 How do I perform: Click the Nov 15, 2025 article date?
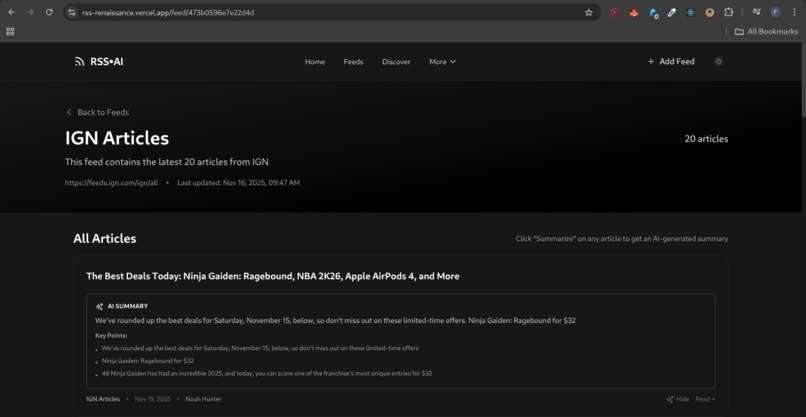tap(153, 399)
